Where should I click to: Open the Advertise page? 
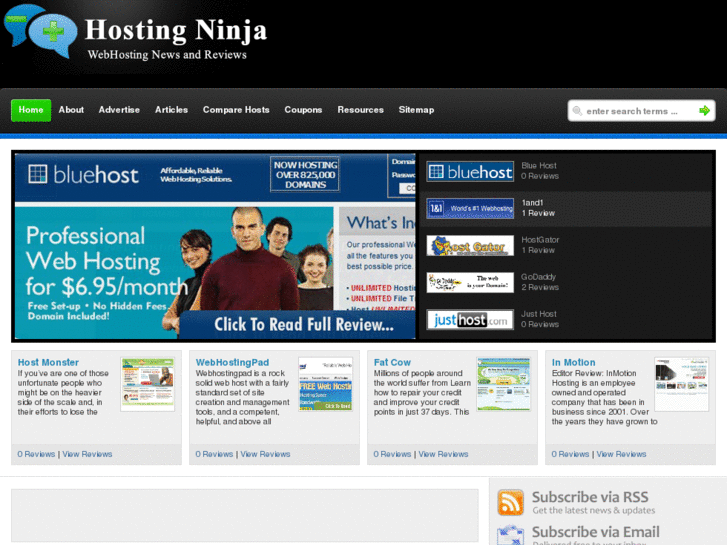click(119, 110)
